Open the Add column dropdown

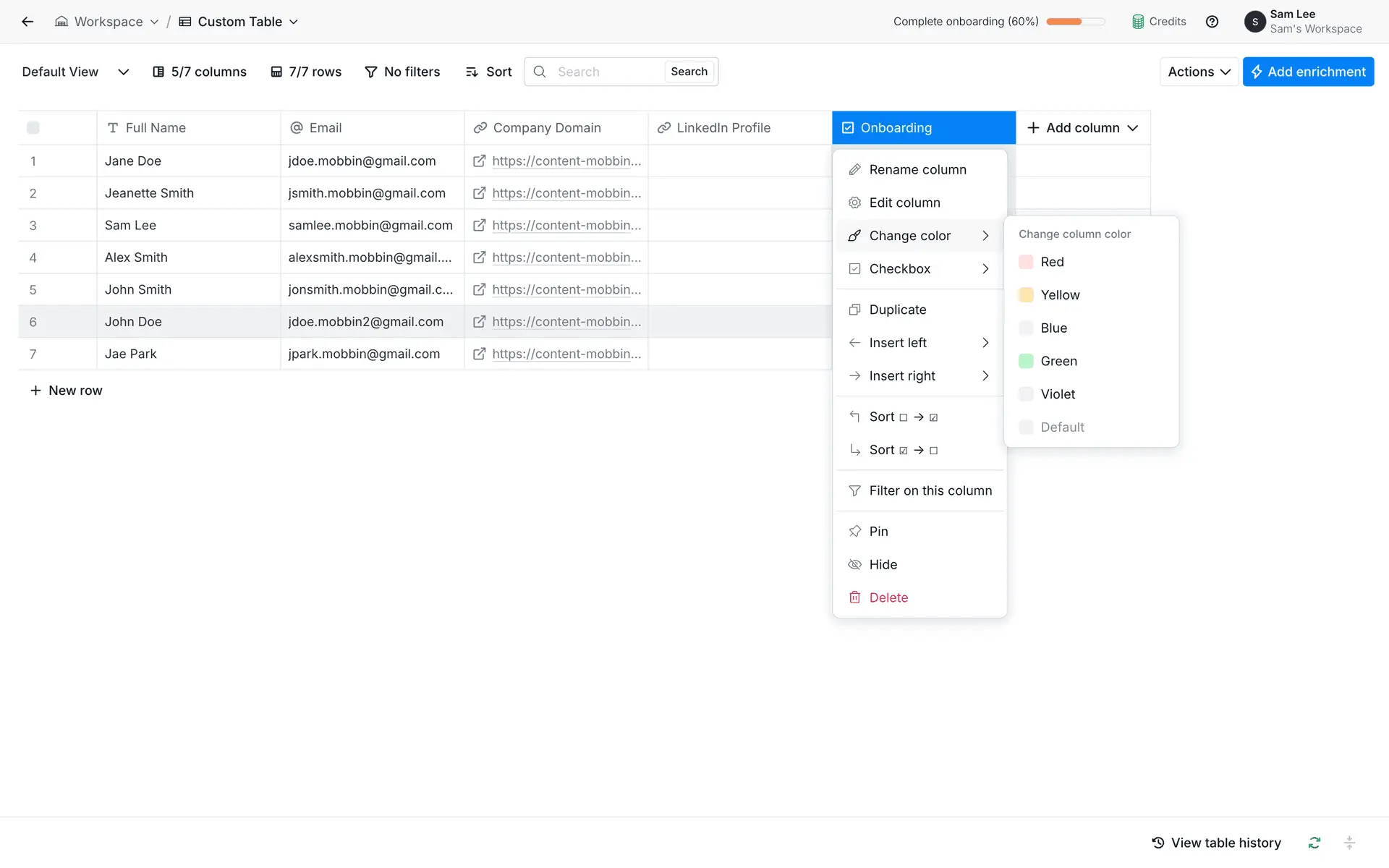coord(1082,128)
